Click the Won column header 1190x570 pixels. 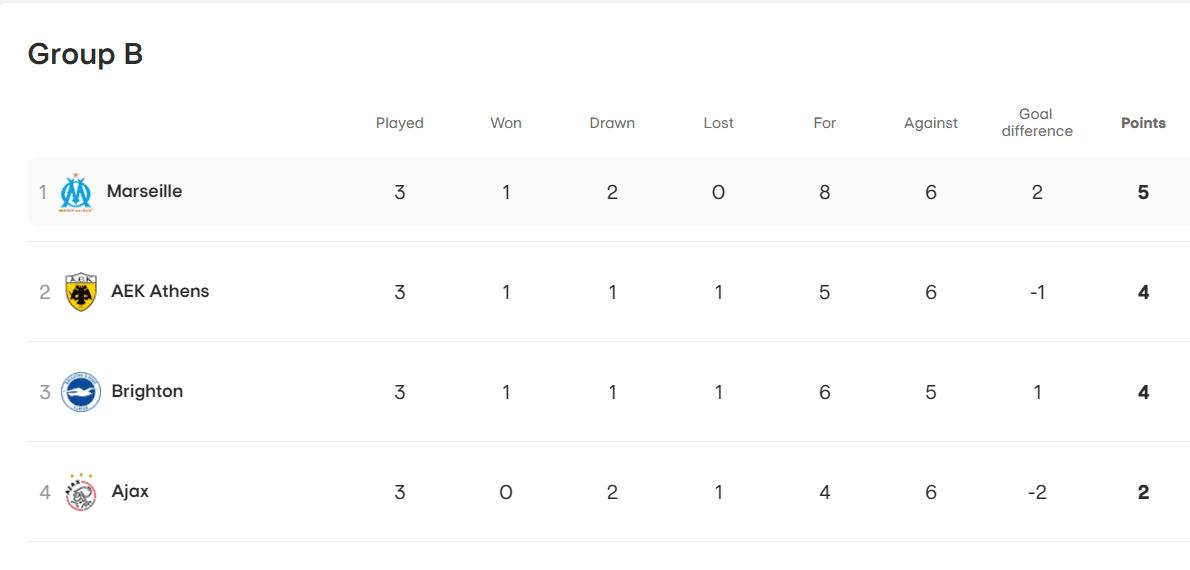(506, 123)
